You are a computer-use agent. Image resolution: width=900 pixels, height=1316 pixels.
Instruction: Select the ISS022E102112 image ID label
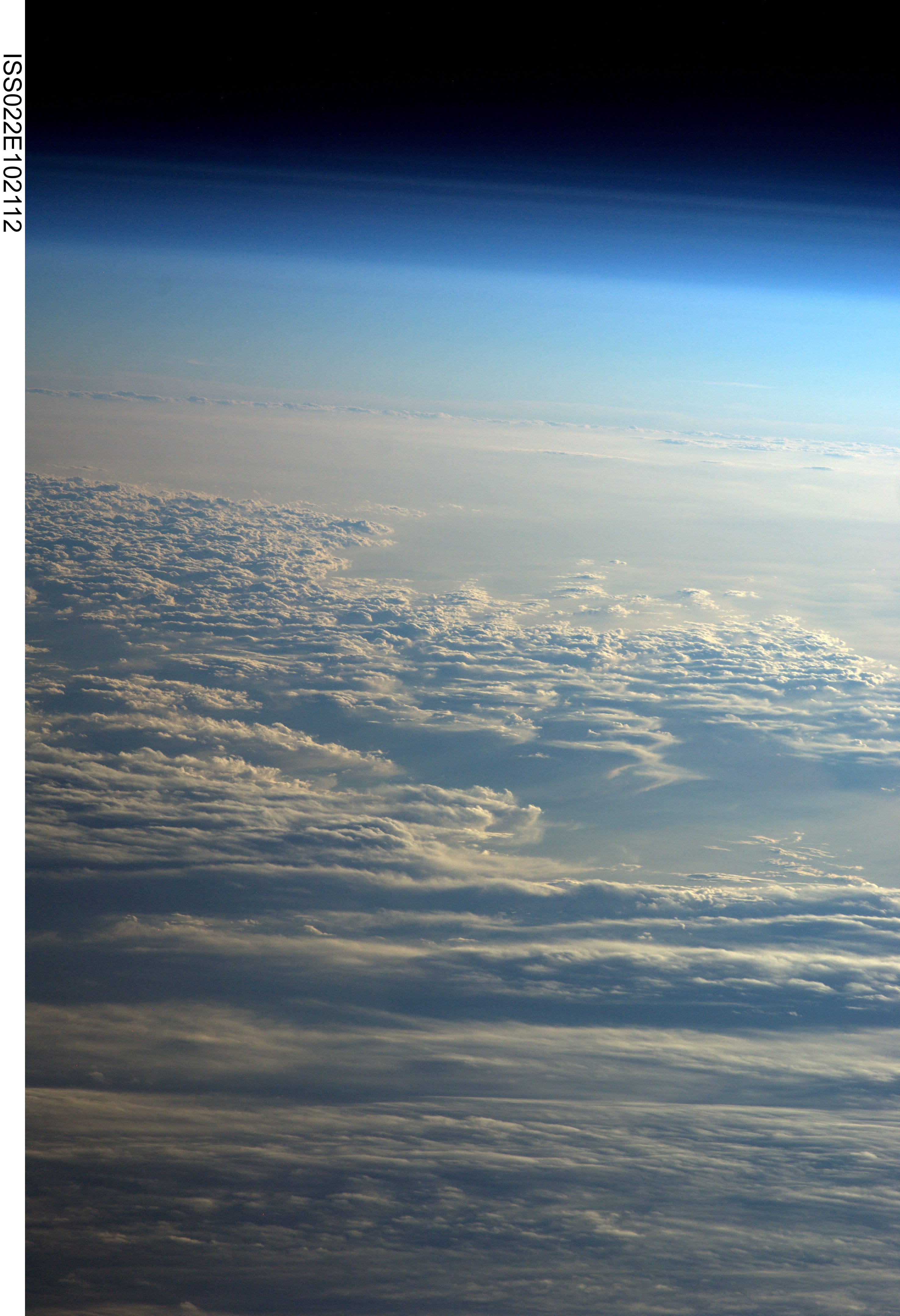12,143
